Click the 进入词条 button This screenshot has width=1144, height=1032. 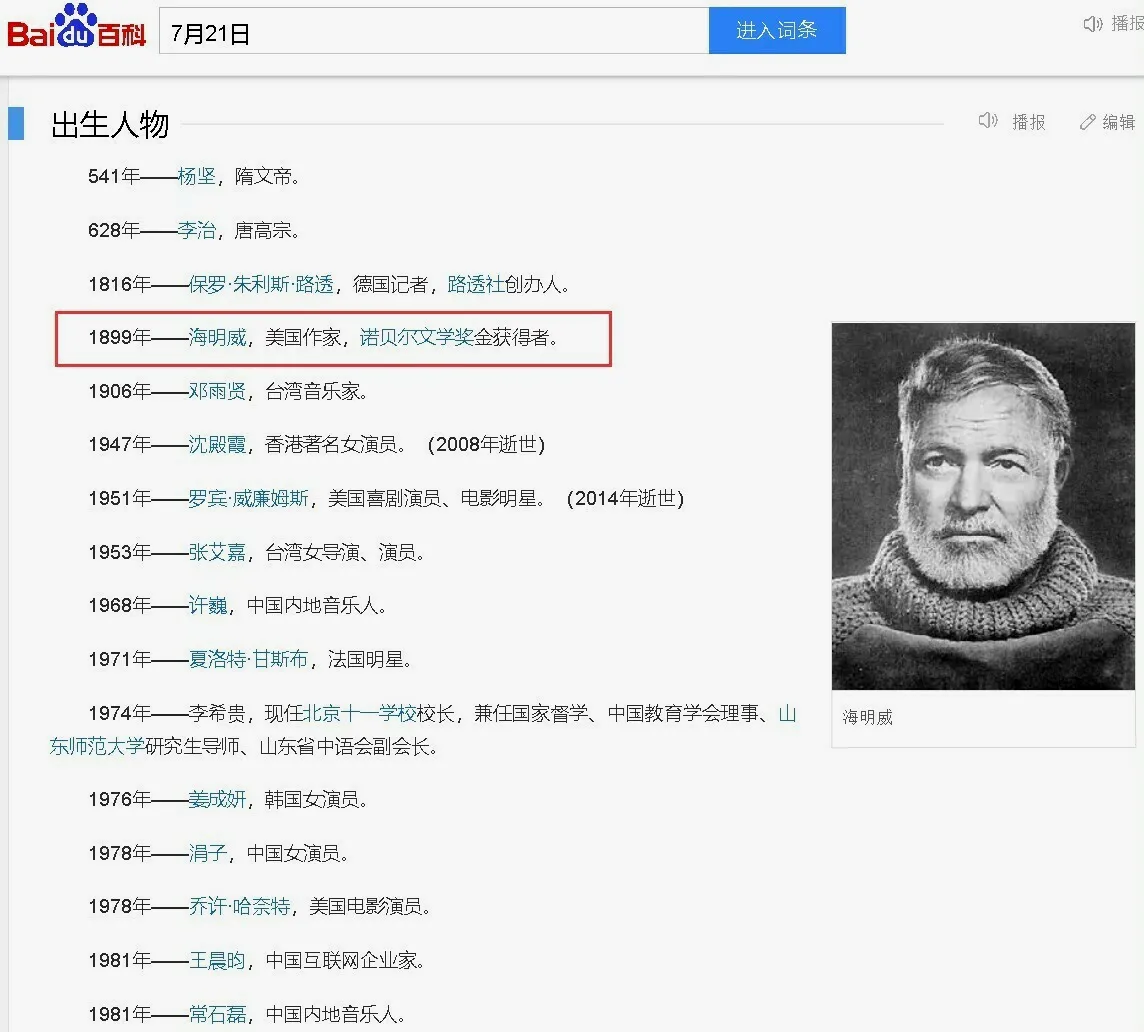777,31
